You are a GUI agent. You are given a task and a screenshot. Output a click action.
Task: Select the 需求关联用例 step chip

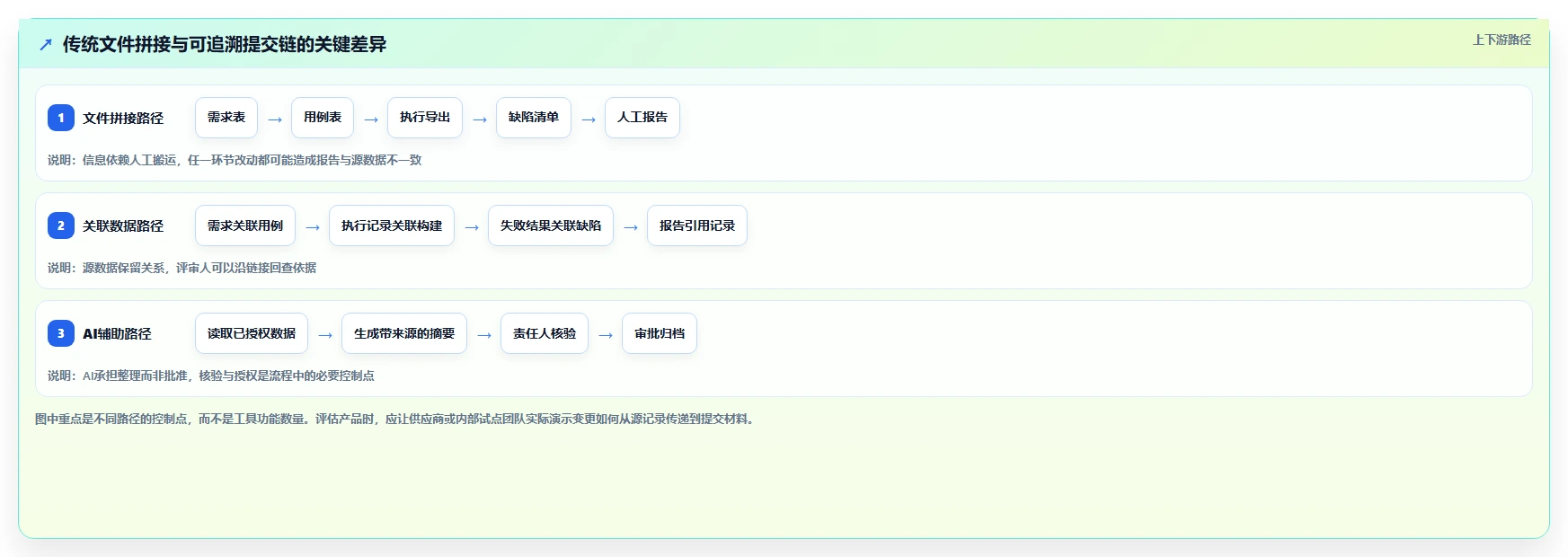pos(245,225)
